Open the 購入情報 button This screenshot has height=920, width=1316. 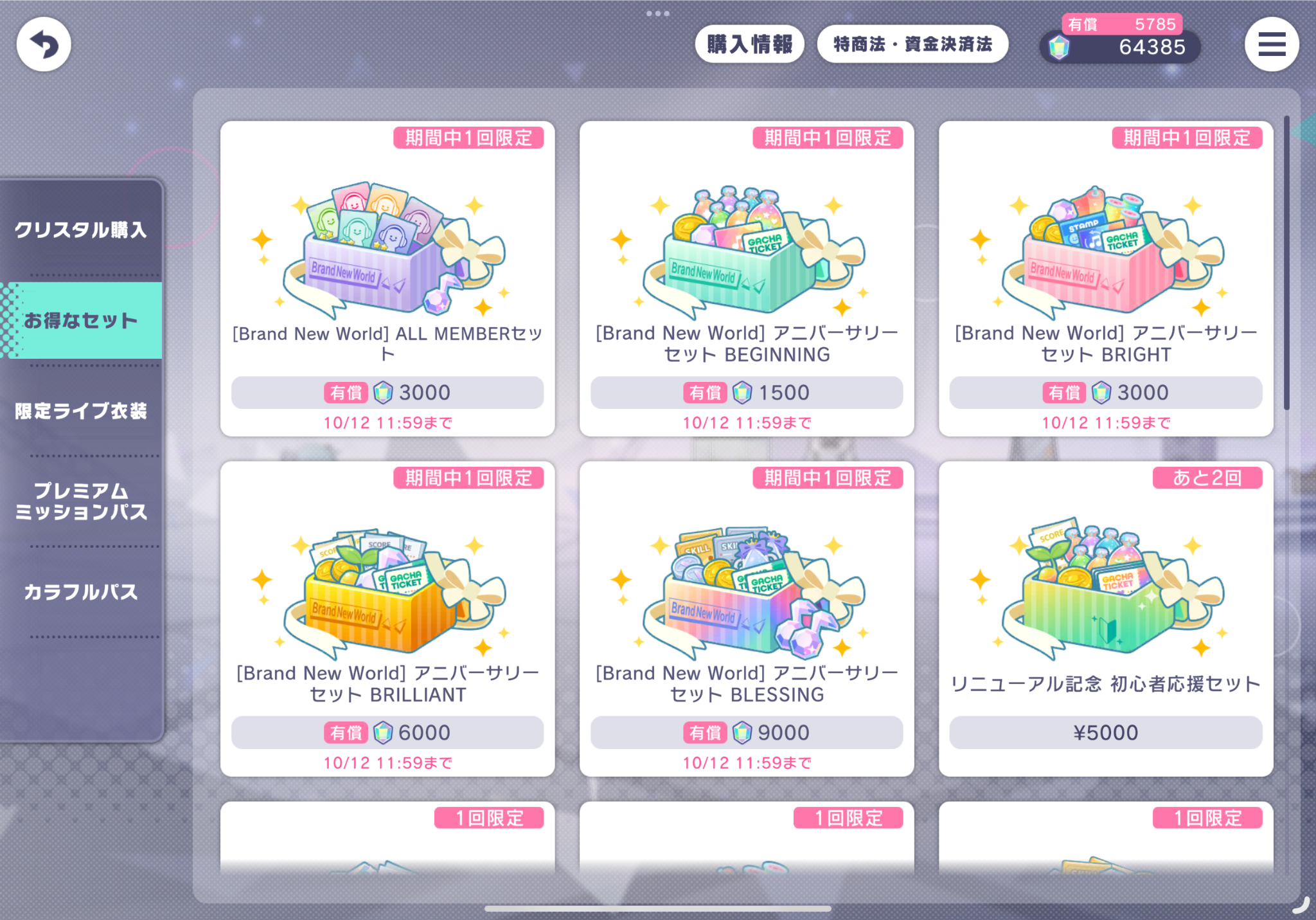(x=749, y=44)
